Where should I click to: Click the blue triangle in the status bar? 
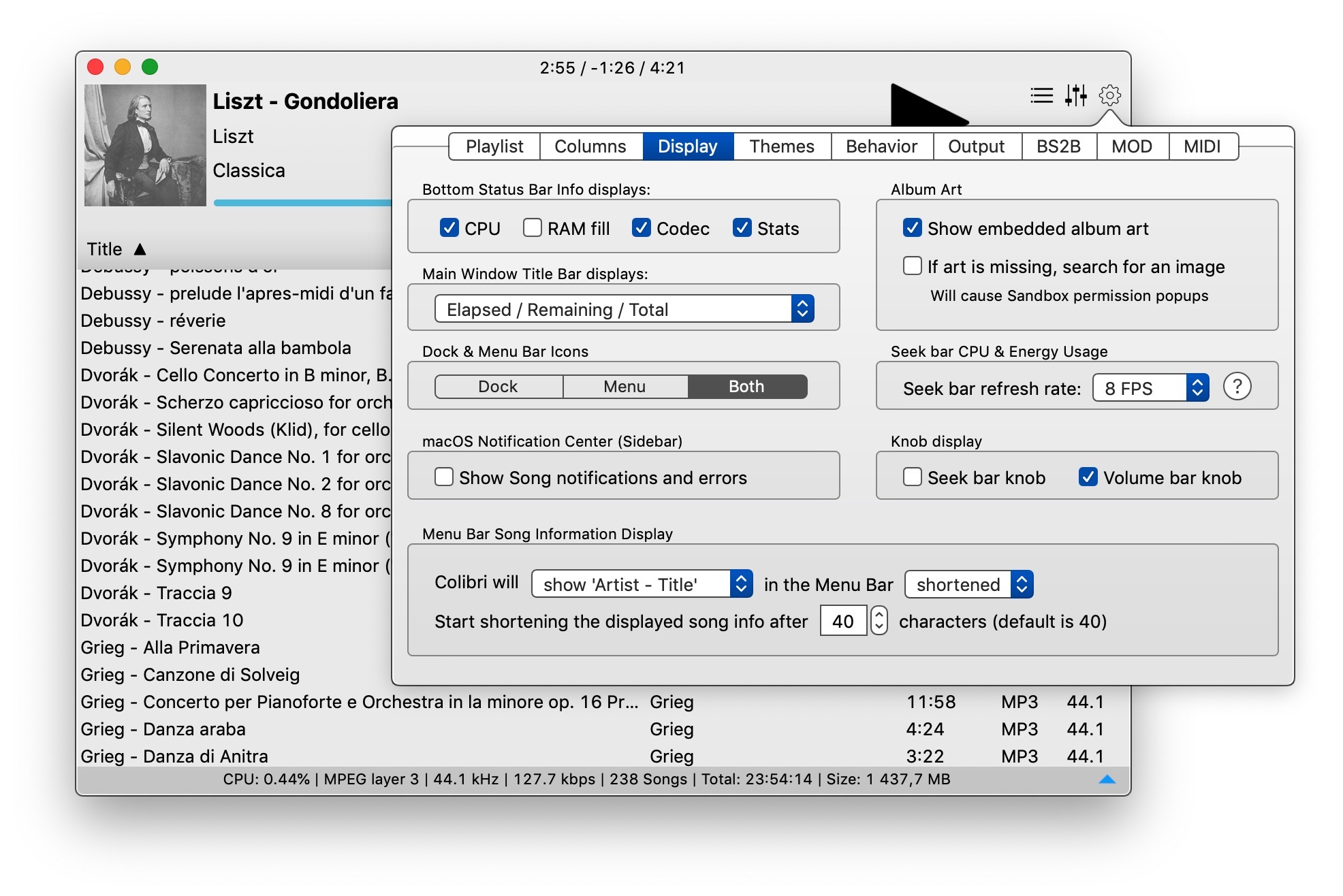point(1107,780)
